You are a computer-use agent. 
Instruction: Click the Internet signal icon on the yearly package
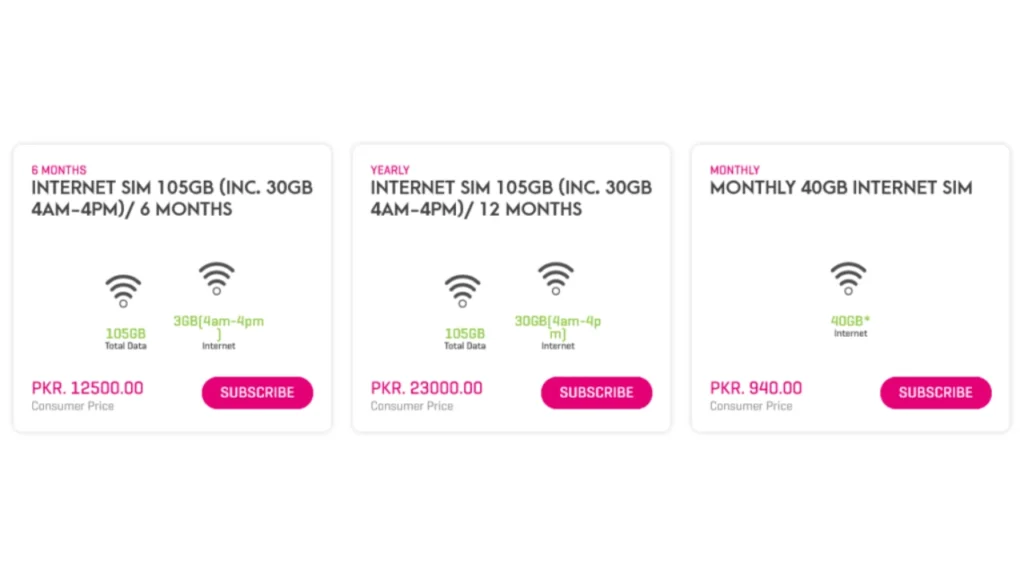tap(556, 278)
